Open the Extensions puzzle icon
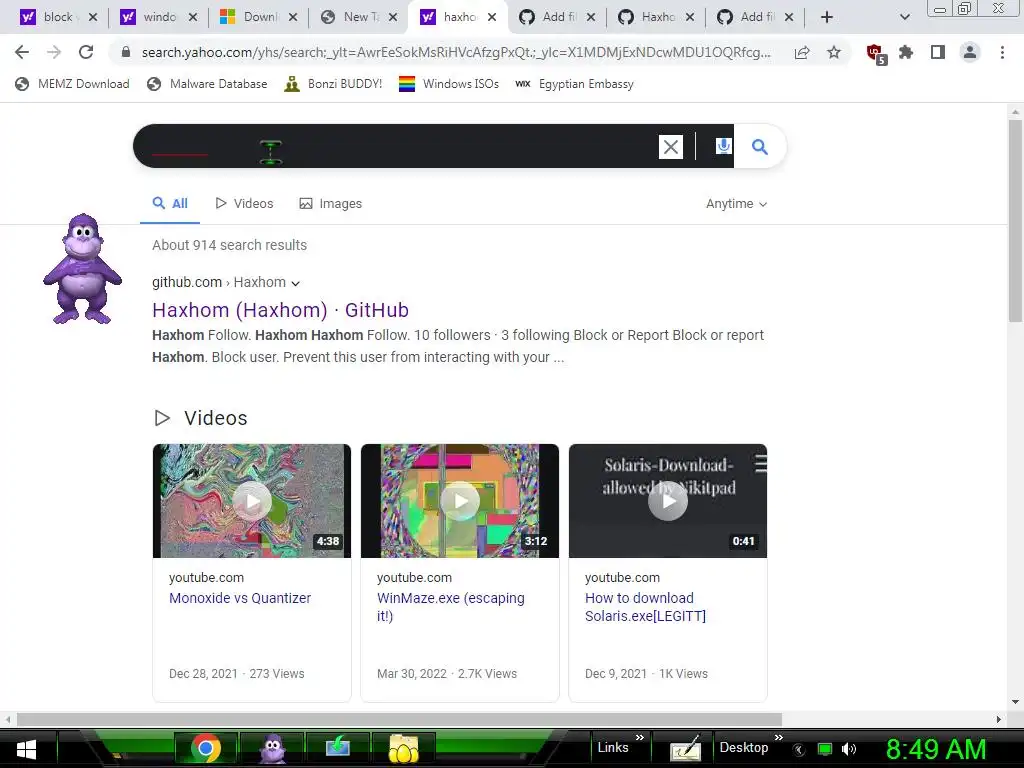Image resolution: width=1024 pixels, height=768 pixels. tap(906, 52)
